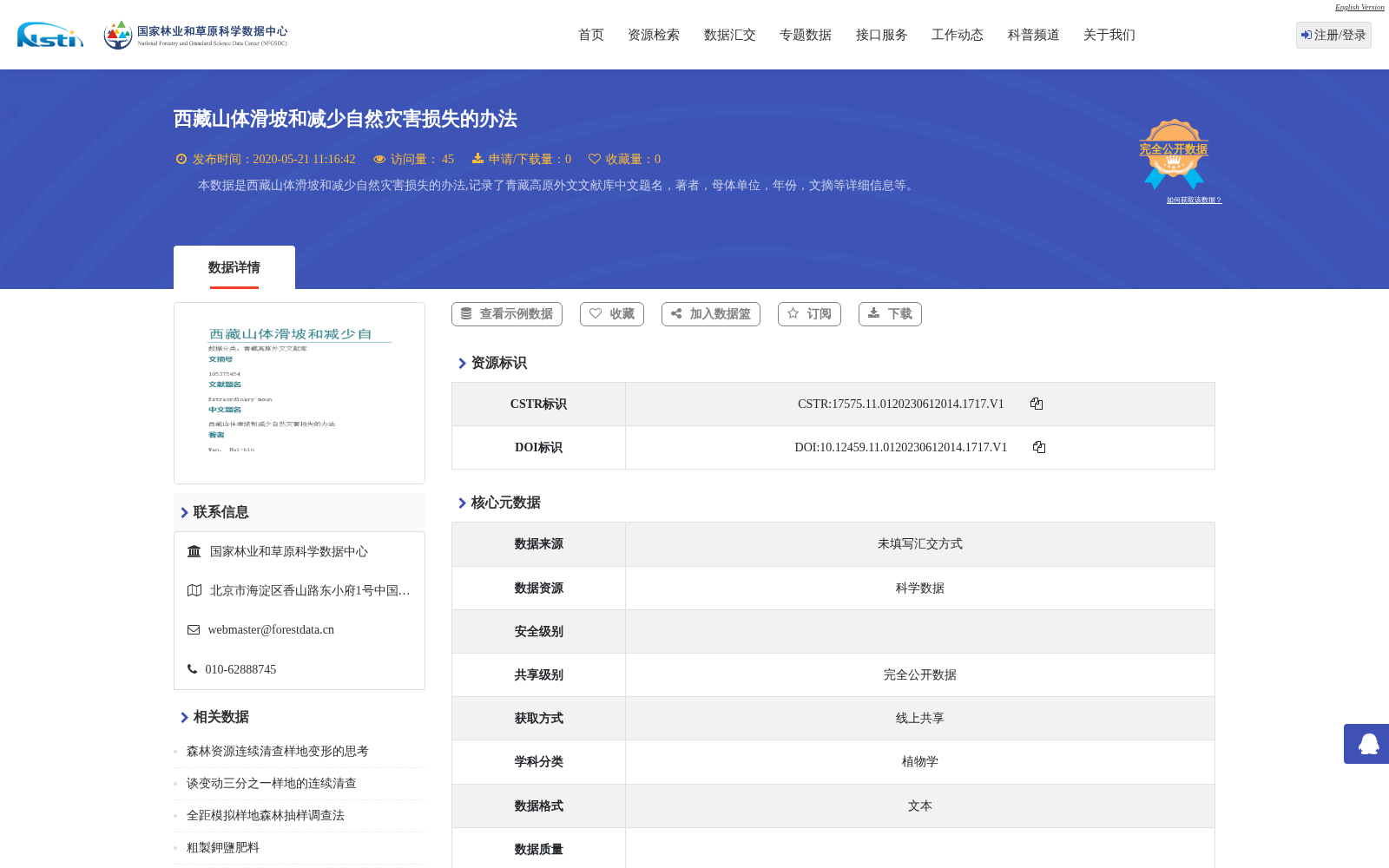The image size is (1389, 868).
Task: Click the clock icon next to 发布时间
Action: [181, 159]
